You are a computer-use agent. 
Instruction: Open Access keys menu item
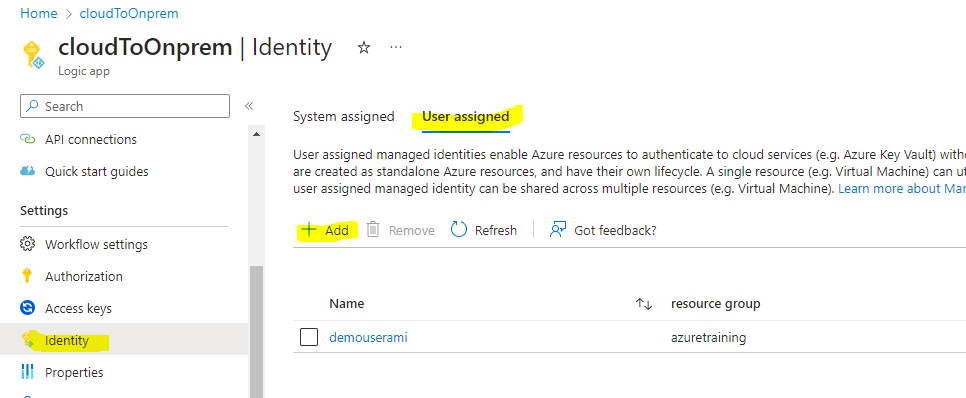point(78,308)
